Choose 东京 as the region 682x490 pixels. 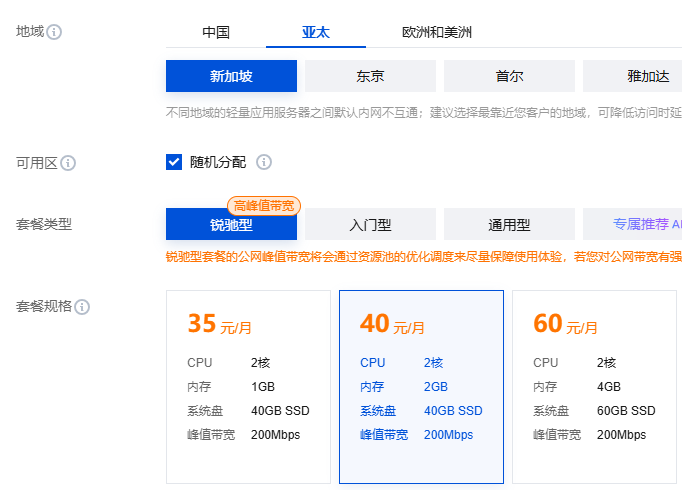(370, 76)
